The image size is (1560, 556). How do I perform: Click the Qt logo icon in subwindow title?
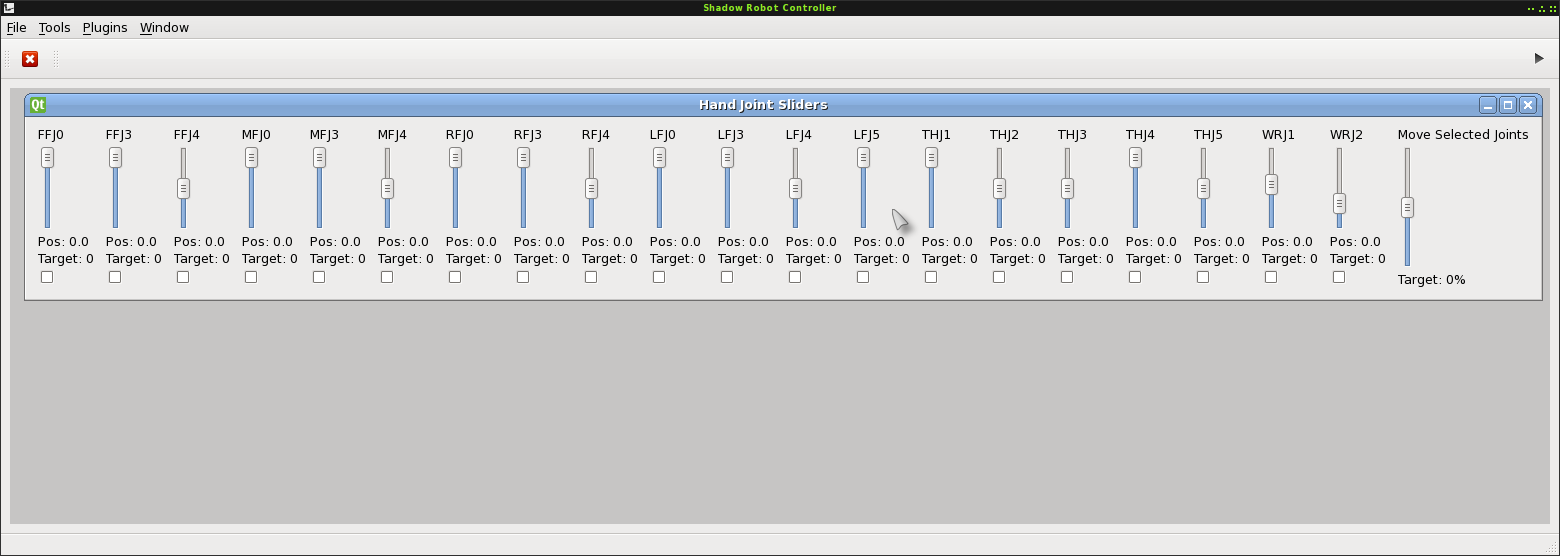(38, 105)
